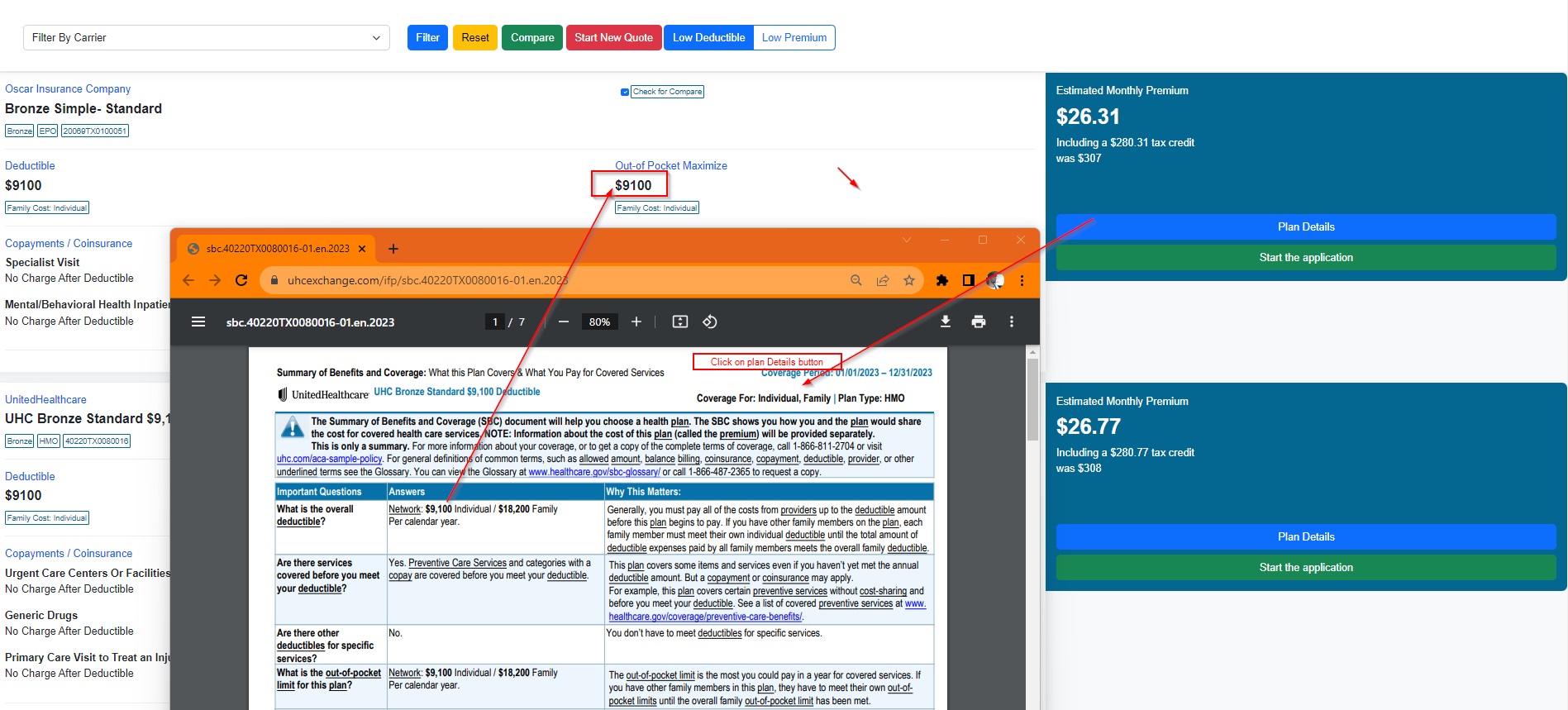Click the zoom magnifier in address bar
The height and width of the screenshot is (710, 1568).
[x=856, y=280]
